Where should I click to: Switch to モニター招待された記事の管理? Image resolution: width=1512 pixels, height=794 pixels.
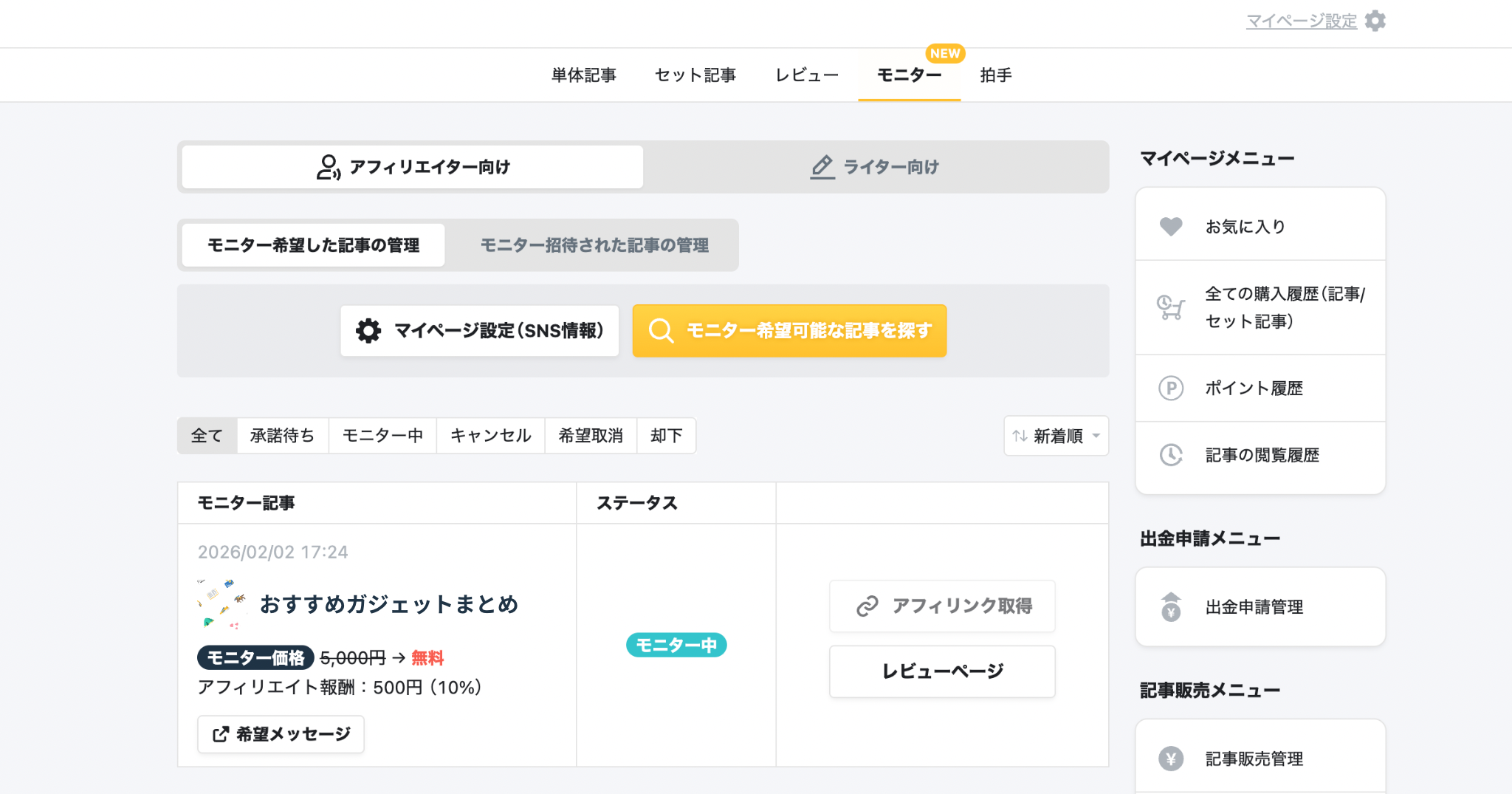(594, 245)
